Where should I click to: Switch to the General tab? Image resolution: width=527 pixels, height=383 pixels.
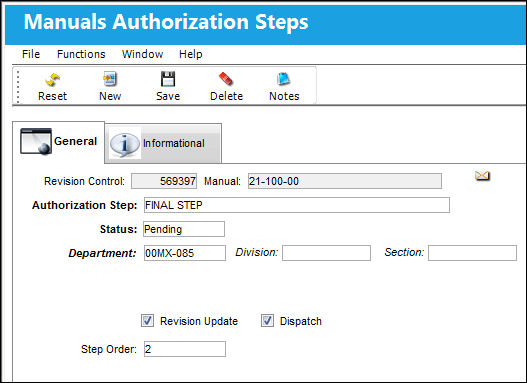pos(58,142)
